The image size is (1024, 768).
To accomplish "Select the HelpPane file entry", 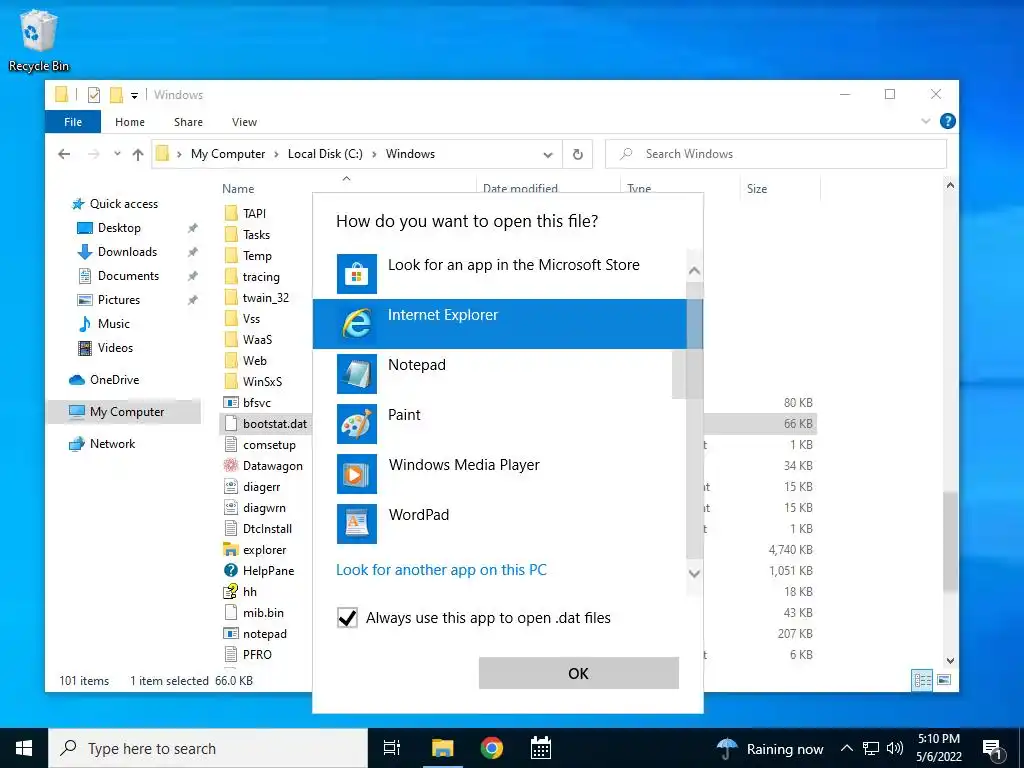I will pyautogui.click(x=259, y=571).
